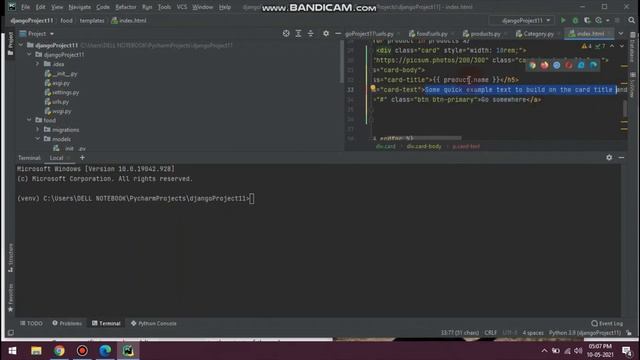Open the djangoProject11 run configuration dropdown

(522, 20)
